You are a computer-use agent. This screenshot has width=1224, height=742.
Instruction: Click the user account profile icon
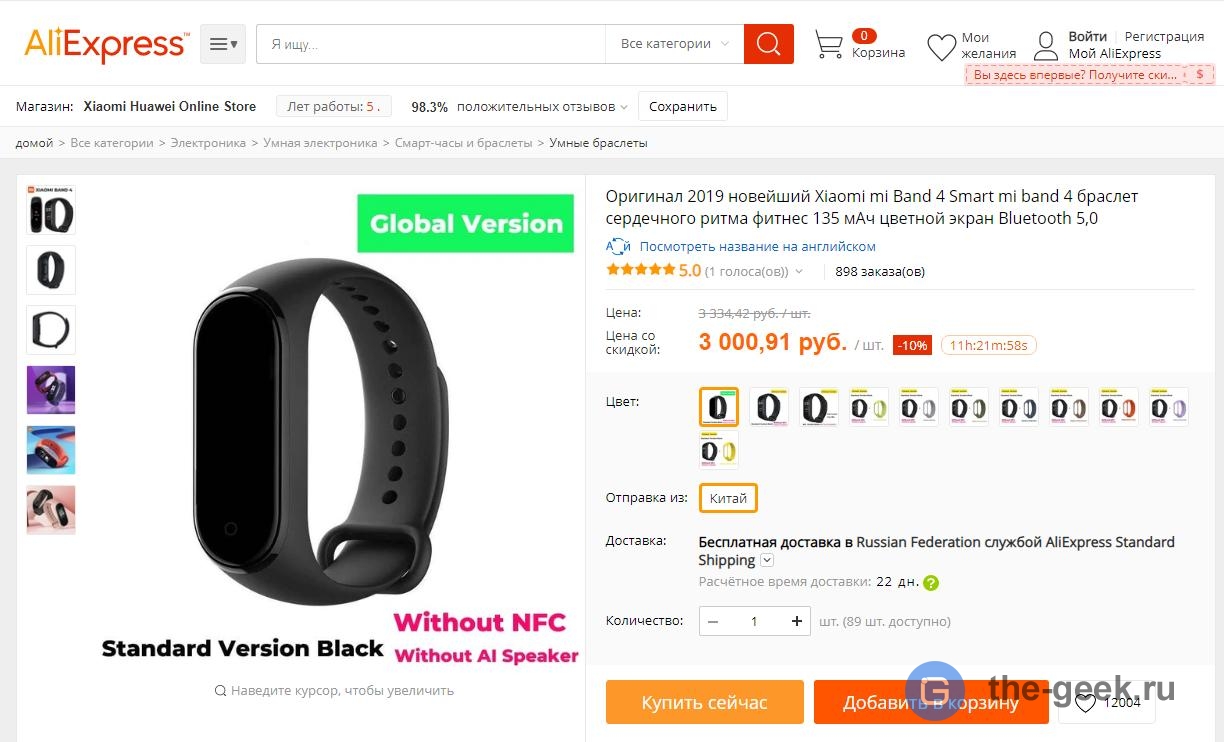(x=1046, y=46)
